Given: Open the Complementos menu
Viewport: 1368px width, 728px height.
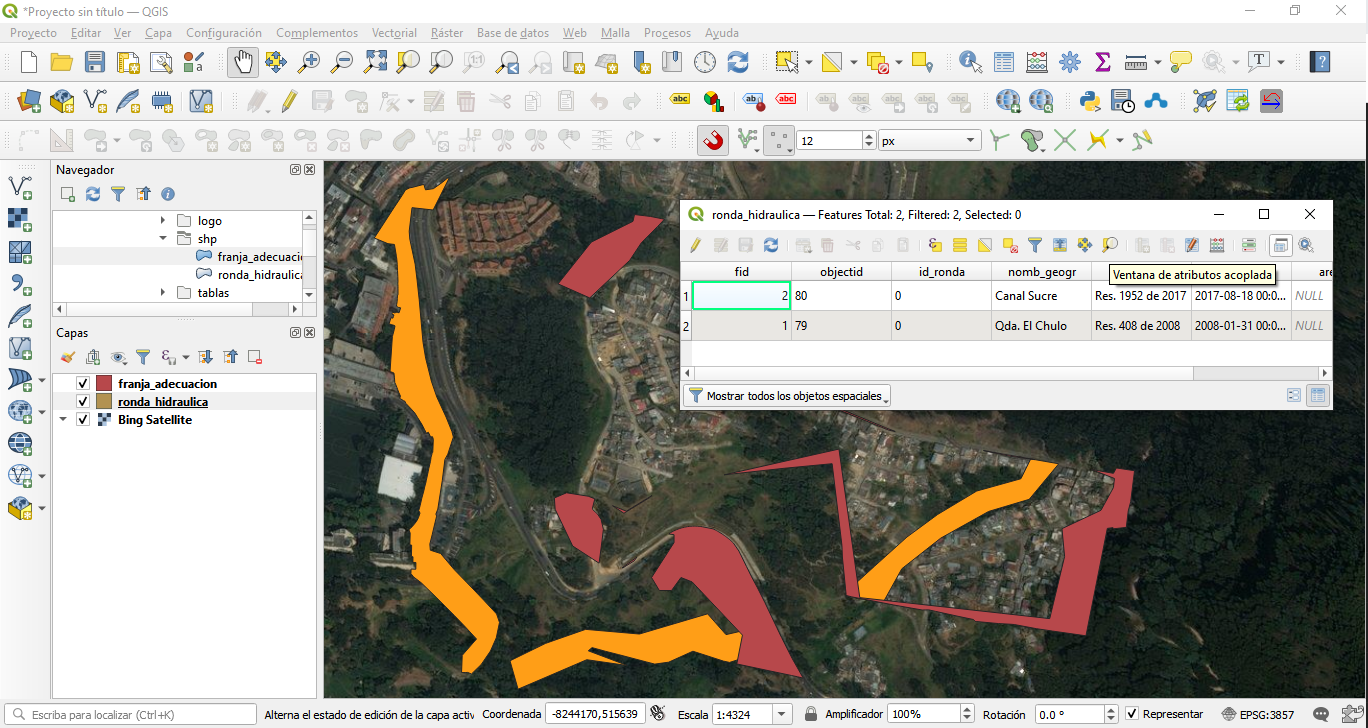Looking at the screenshot, I should (x=317, y=33).
